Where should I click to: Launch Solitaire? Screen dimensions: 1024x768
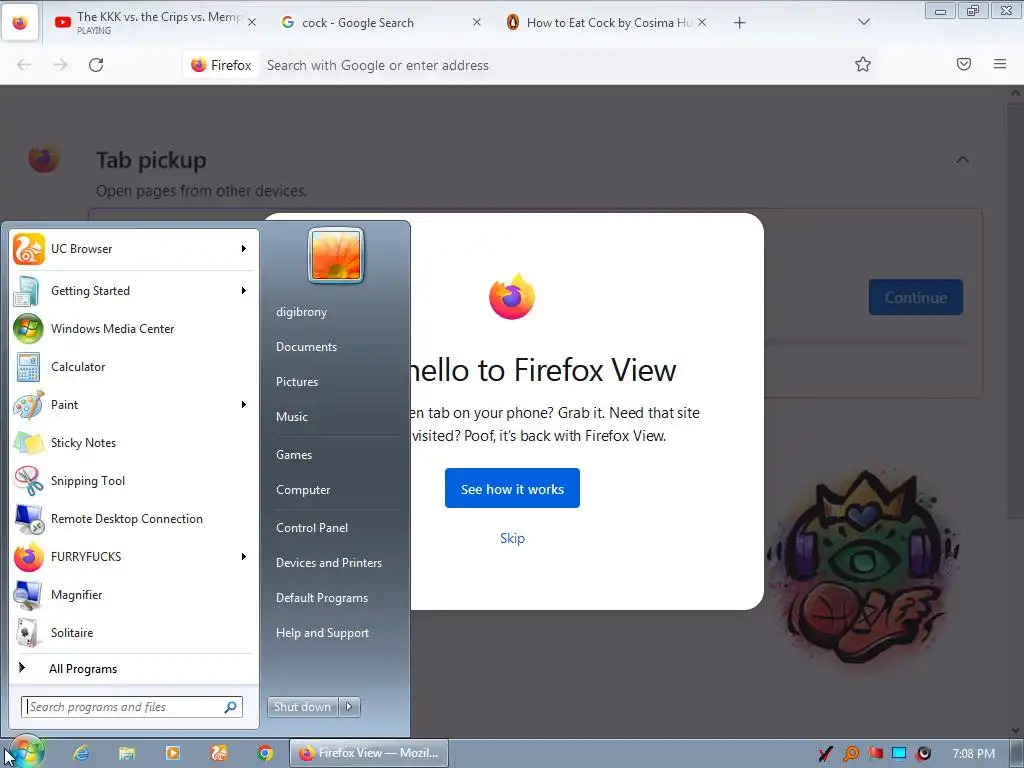click(131, 633)
